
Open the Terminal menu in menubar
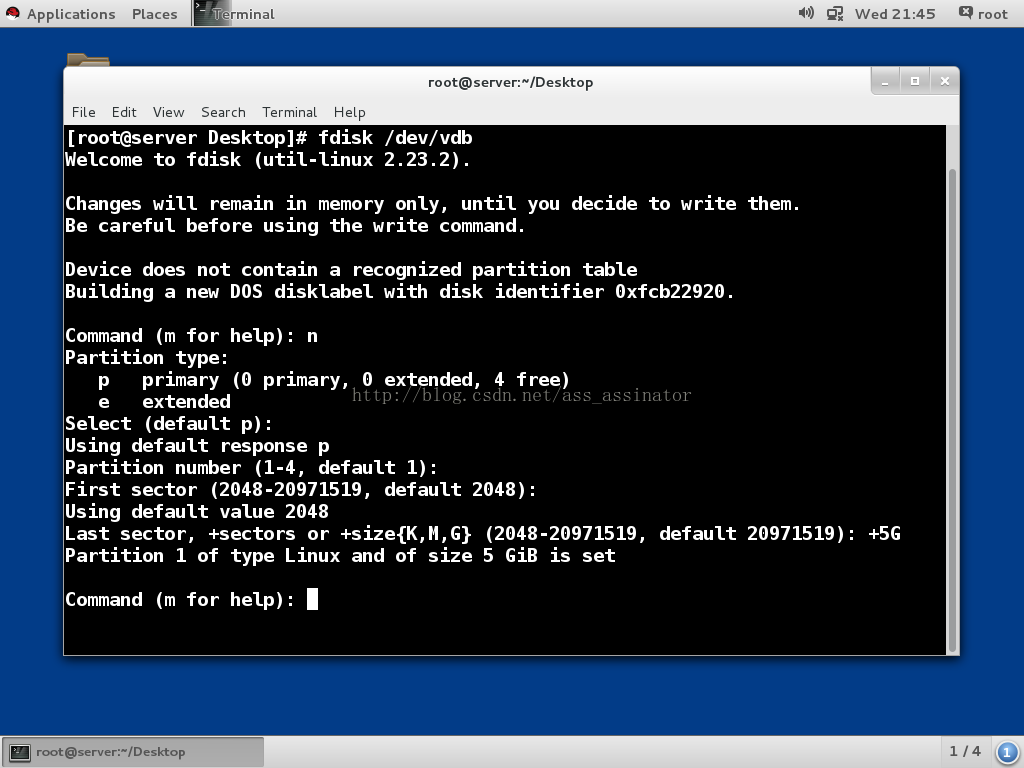pyautogui.click(x=289, y=112)
